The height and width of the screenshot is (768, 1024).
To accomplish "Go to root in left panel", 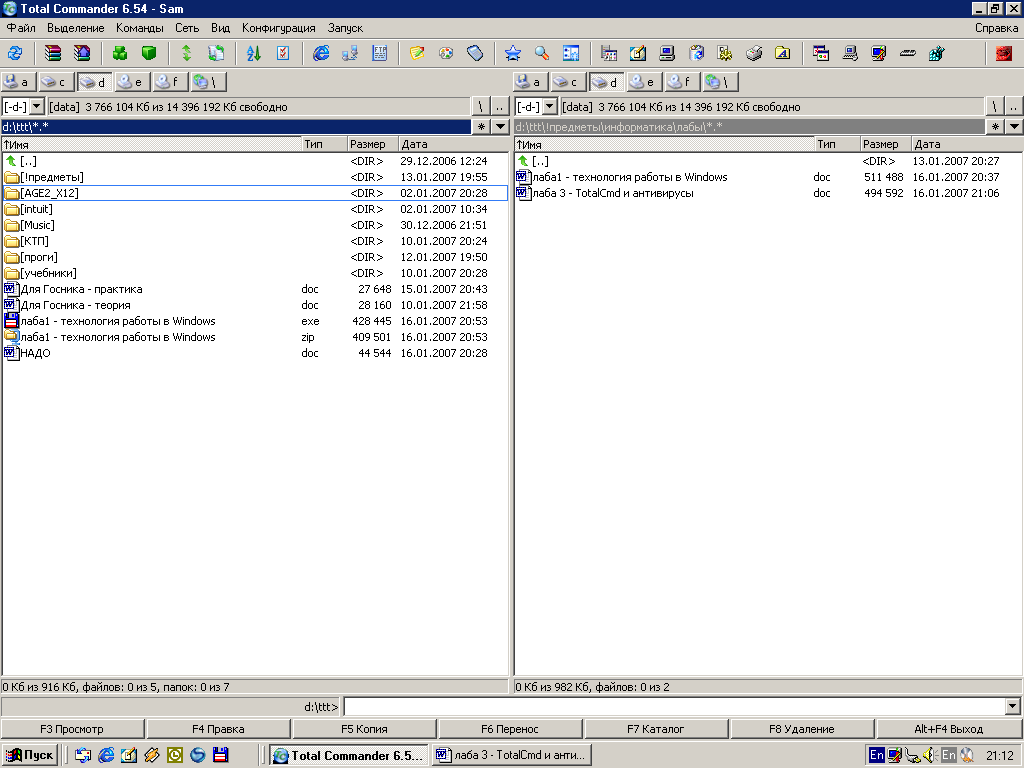I will point(481,106).
